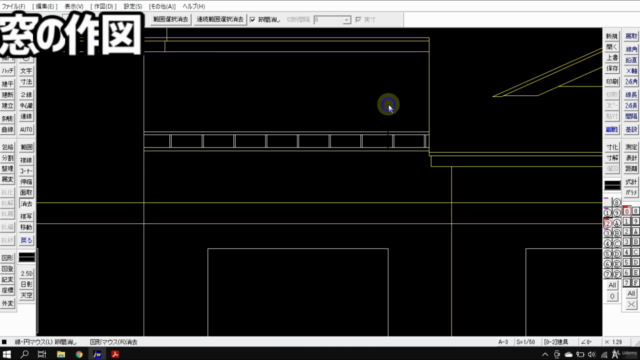This screenshot has width=640, height=360.
Task: Select the コーナー corner tool
Action: click(x=26, y=171)
